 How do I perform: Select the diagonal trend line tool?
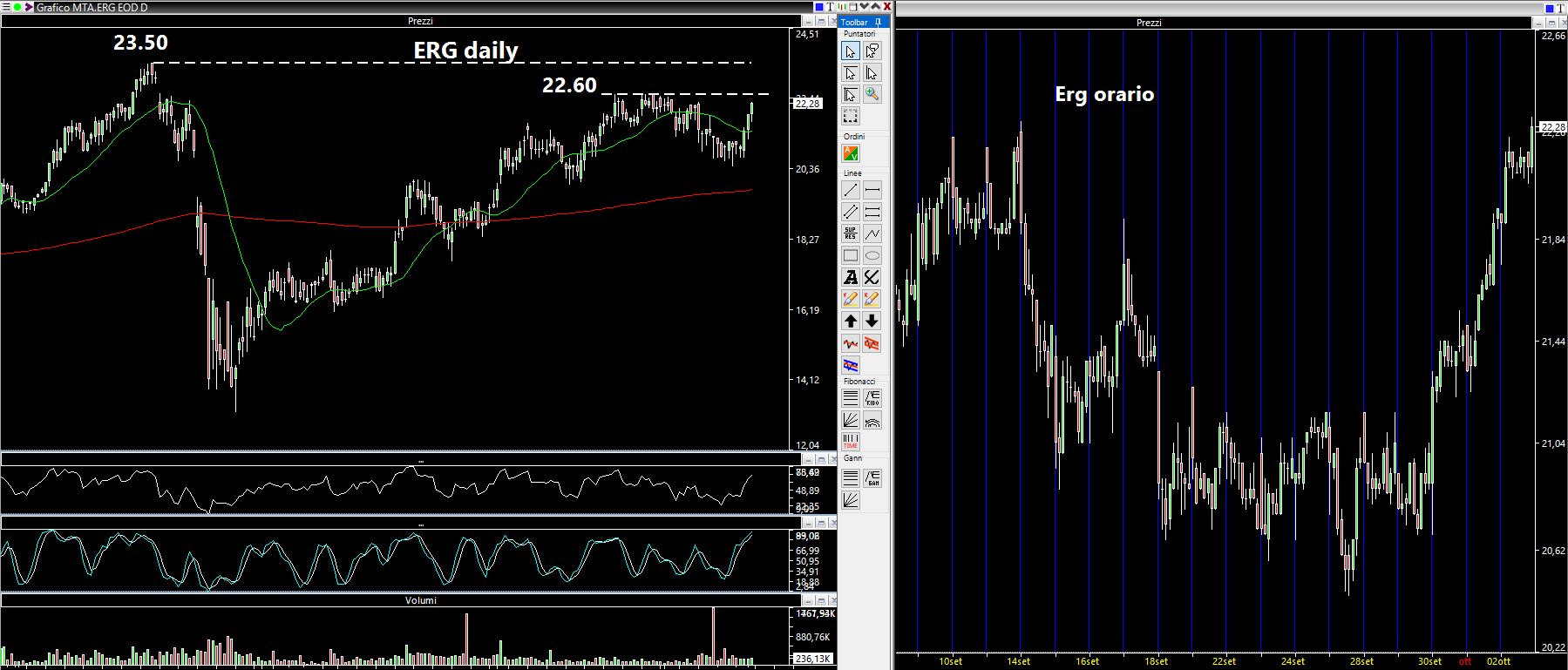(851, 190)
